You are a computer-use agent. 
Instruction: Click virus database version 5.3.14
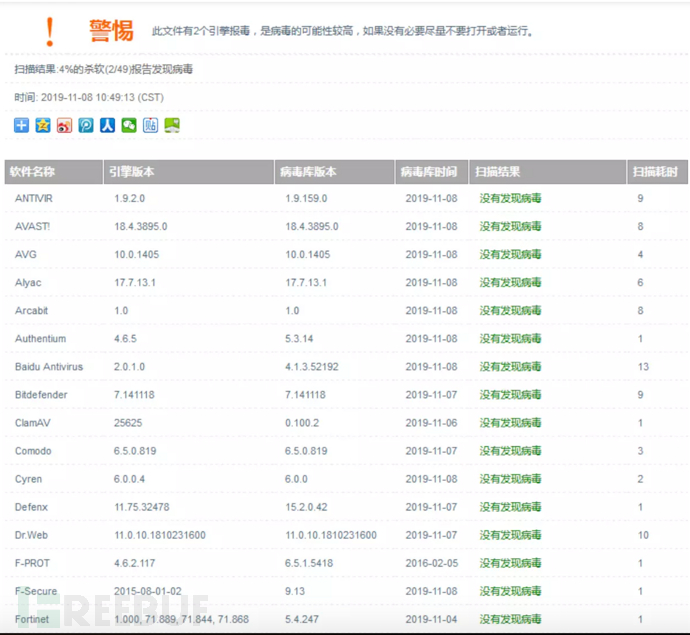[x=299, y=339]
